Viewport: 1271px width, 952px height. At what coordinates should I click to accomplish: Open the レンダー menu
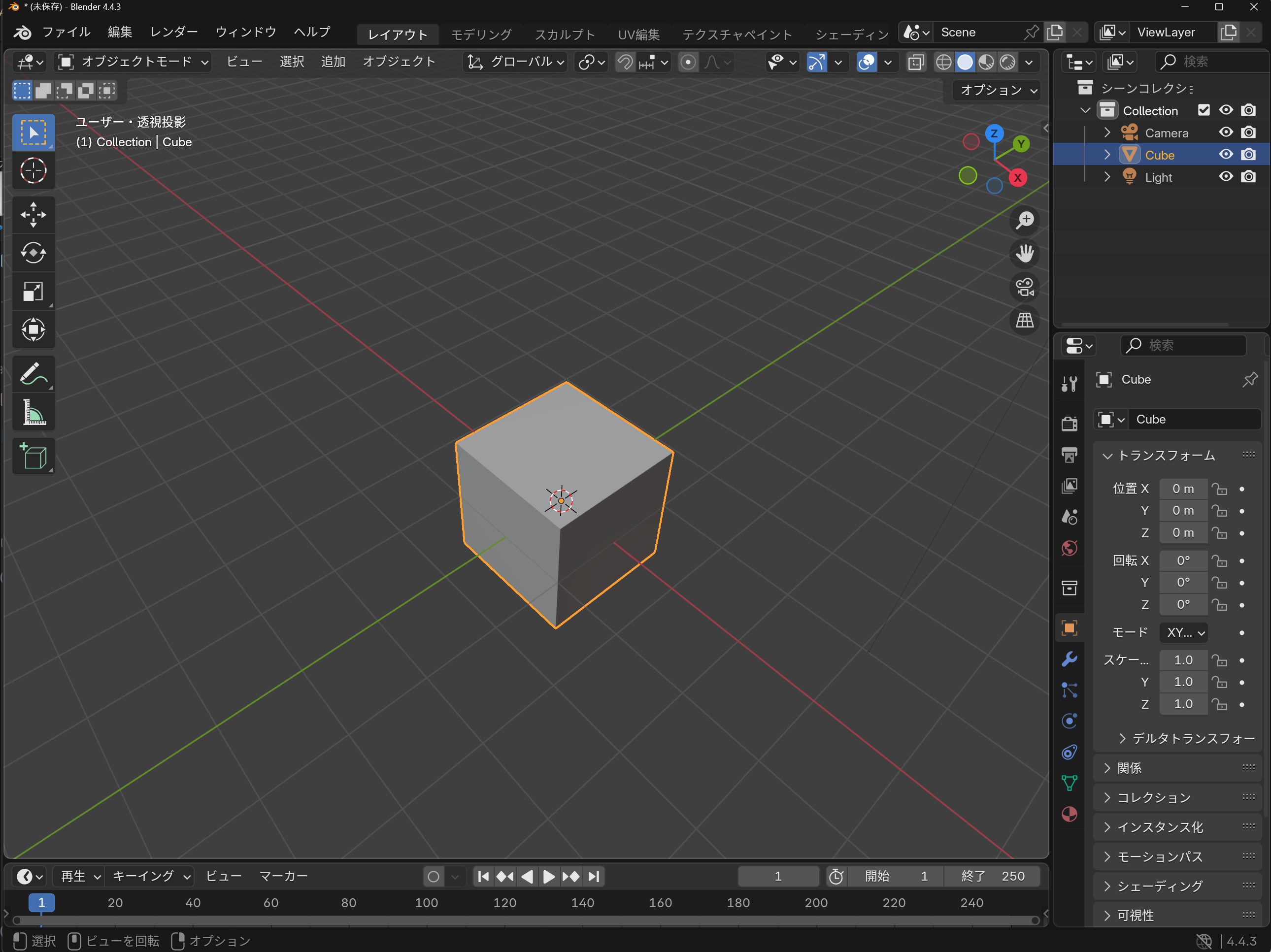coord(173,32)
